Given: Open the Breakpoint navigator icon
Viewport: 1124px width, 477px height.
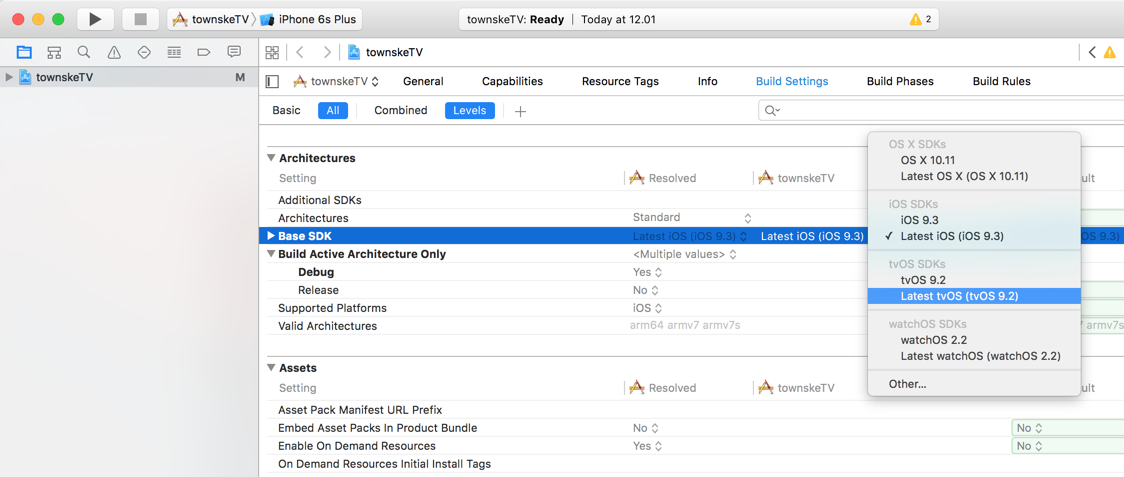Looking at the screenshot, I should 204,52.
